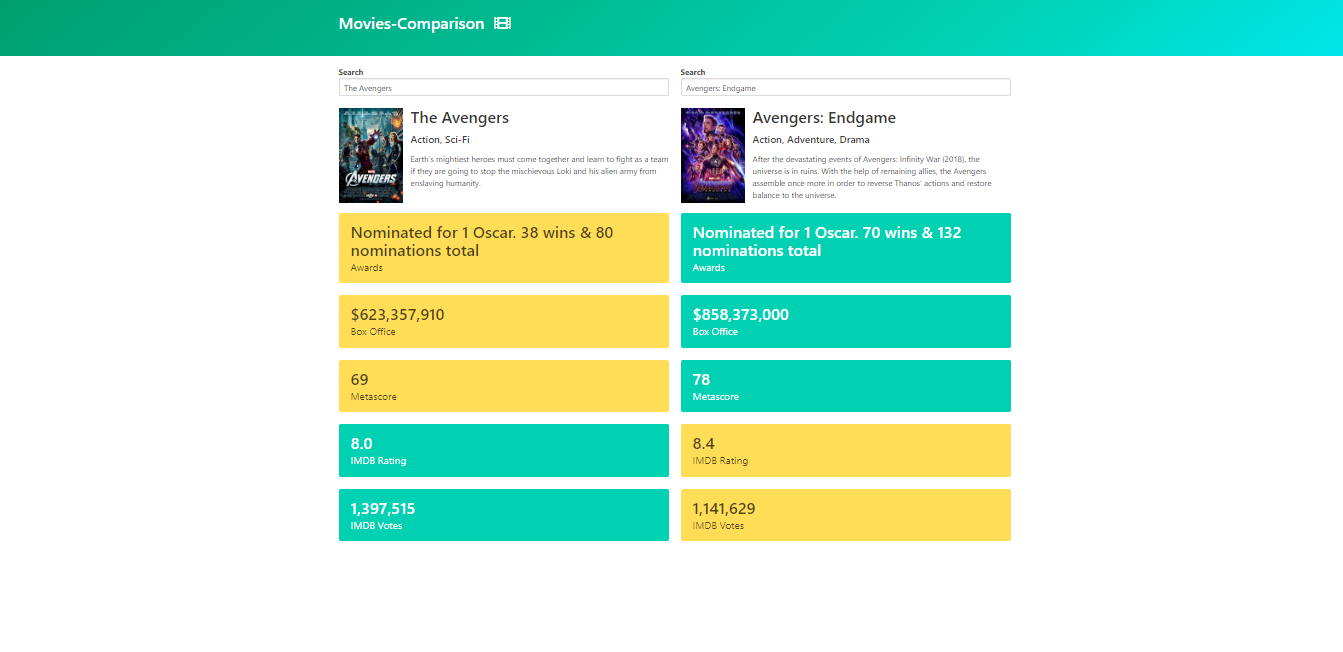Click the search field containing The Avengers
1343x652 pixels.
pos(503,87)
